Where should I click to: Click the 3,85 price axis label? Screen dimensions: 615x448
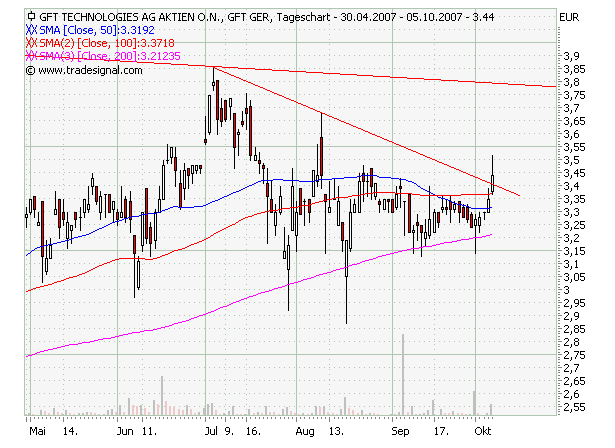tap(574, 69)
